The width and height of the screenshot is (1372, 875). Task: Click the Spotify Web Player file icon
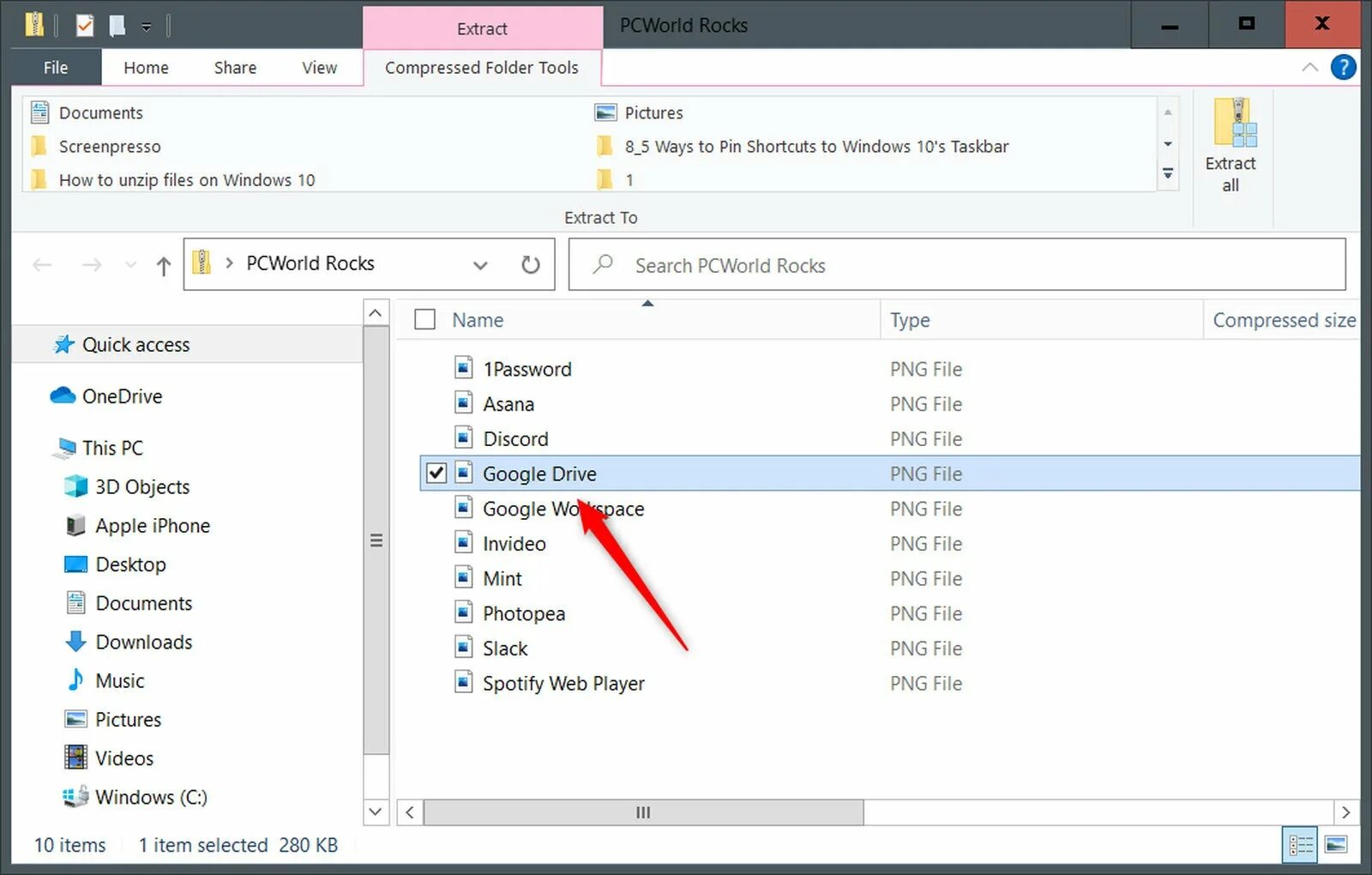coord(463,683)
